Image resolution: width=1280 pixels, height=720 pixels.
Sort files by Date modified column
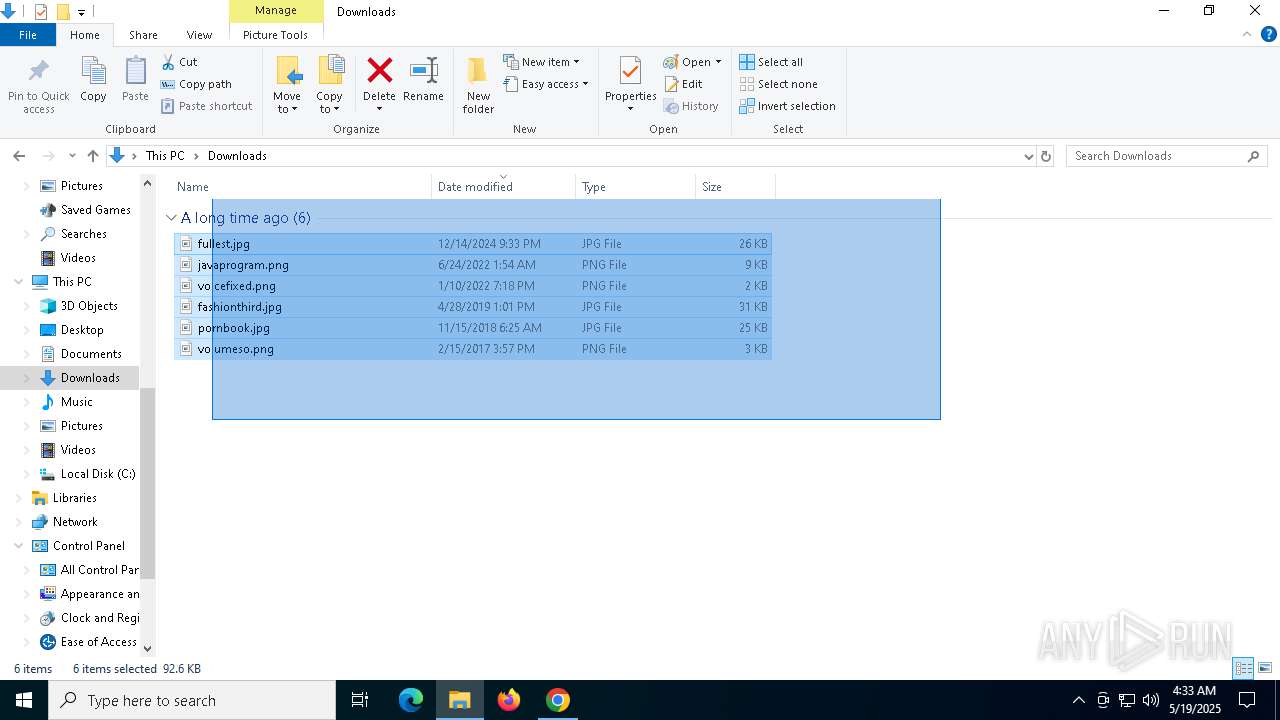pyautogui.click(x=504, y=187)
